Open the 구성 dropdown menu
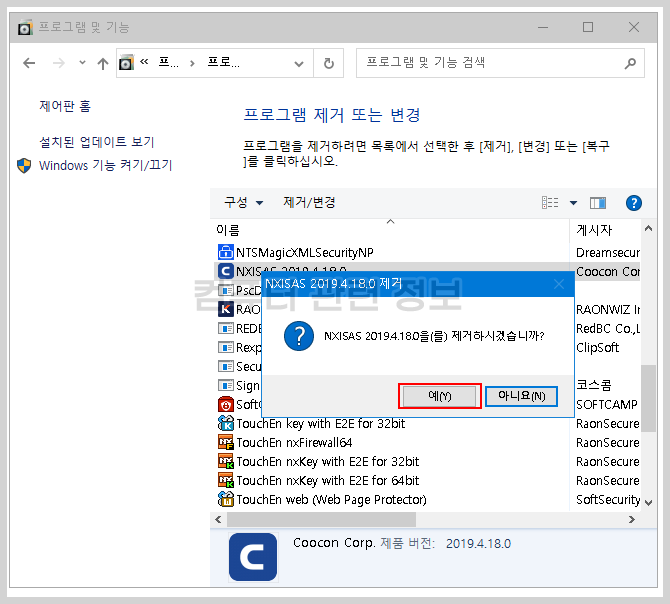 click(244, 202)
